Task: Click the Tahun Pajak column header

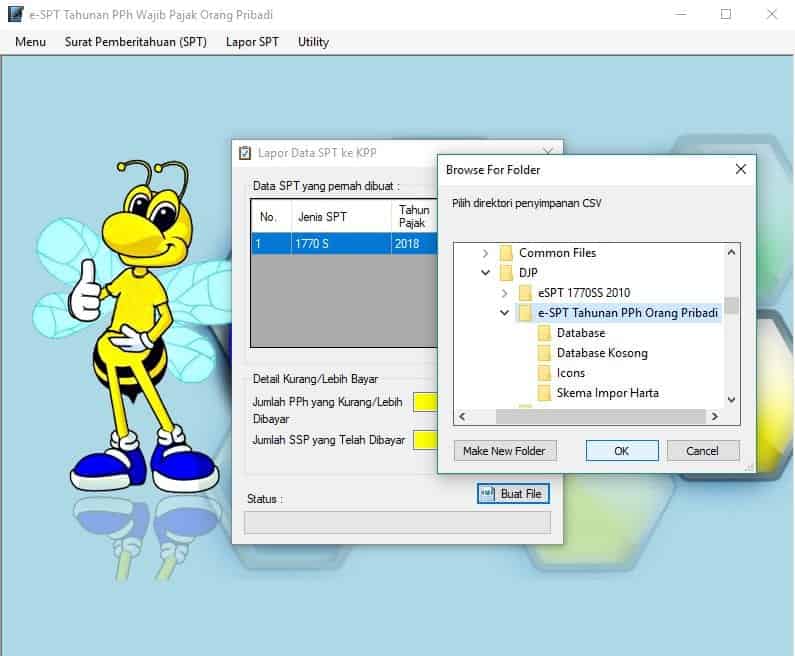Action: point(414,216)
